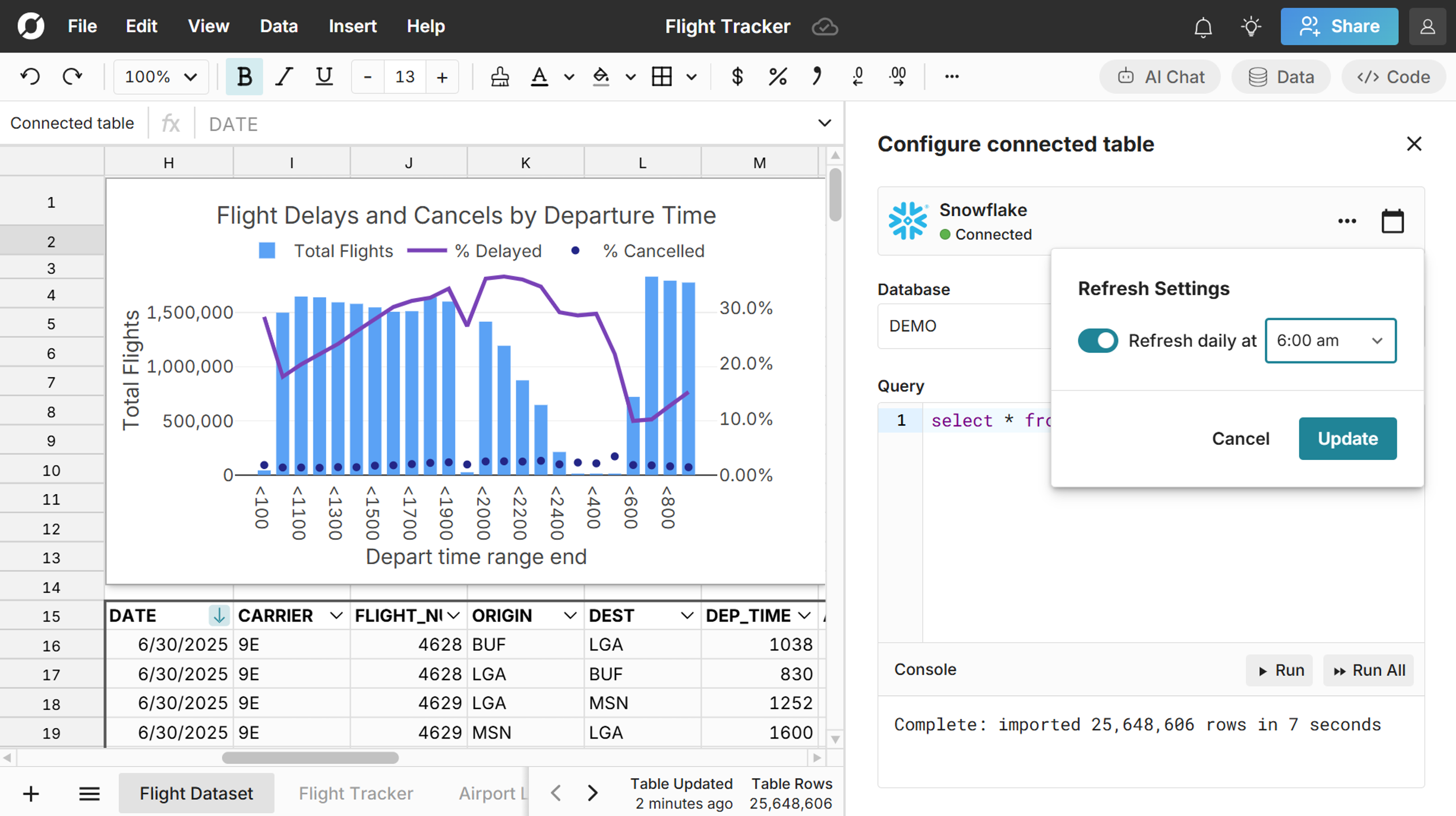Click the Run All button

pos(1368,670)
